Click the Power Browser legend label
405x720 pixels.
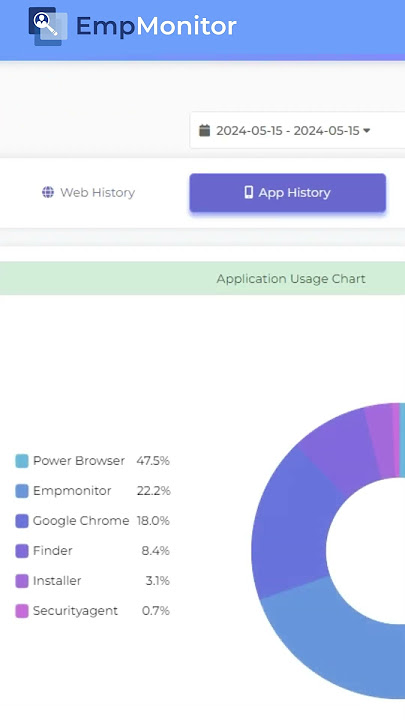(x=79, y=461)
